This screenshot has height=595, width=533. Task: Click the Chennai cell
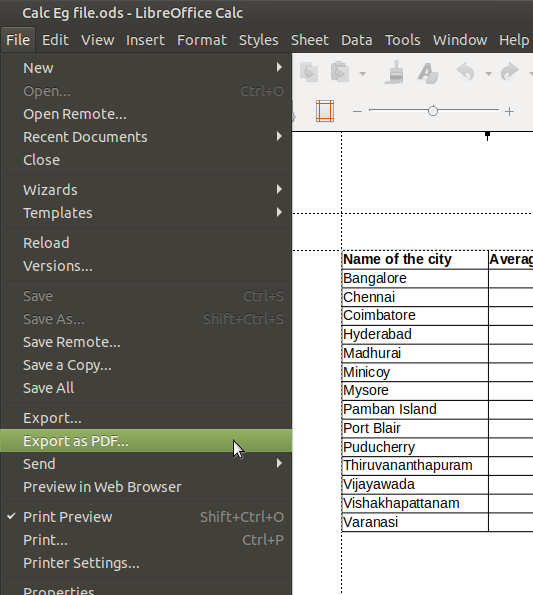click(415, 297)
